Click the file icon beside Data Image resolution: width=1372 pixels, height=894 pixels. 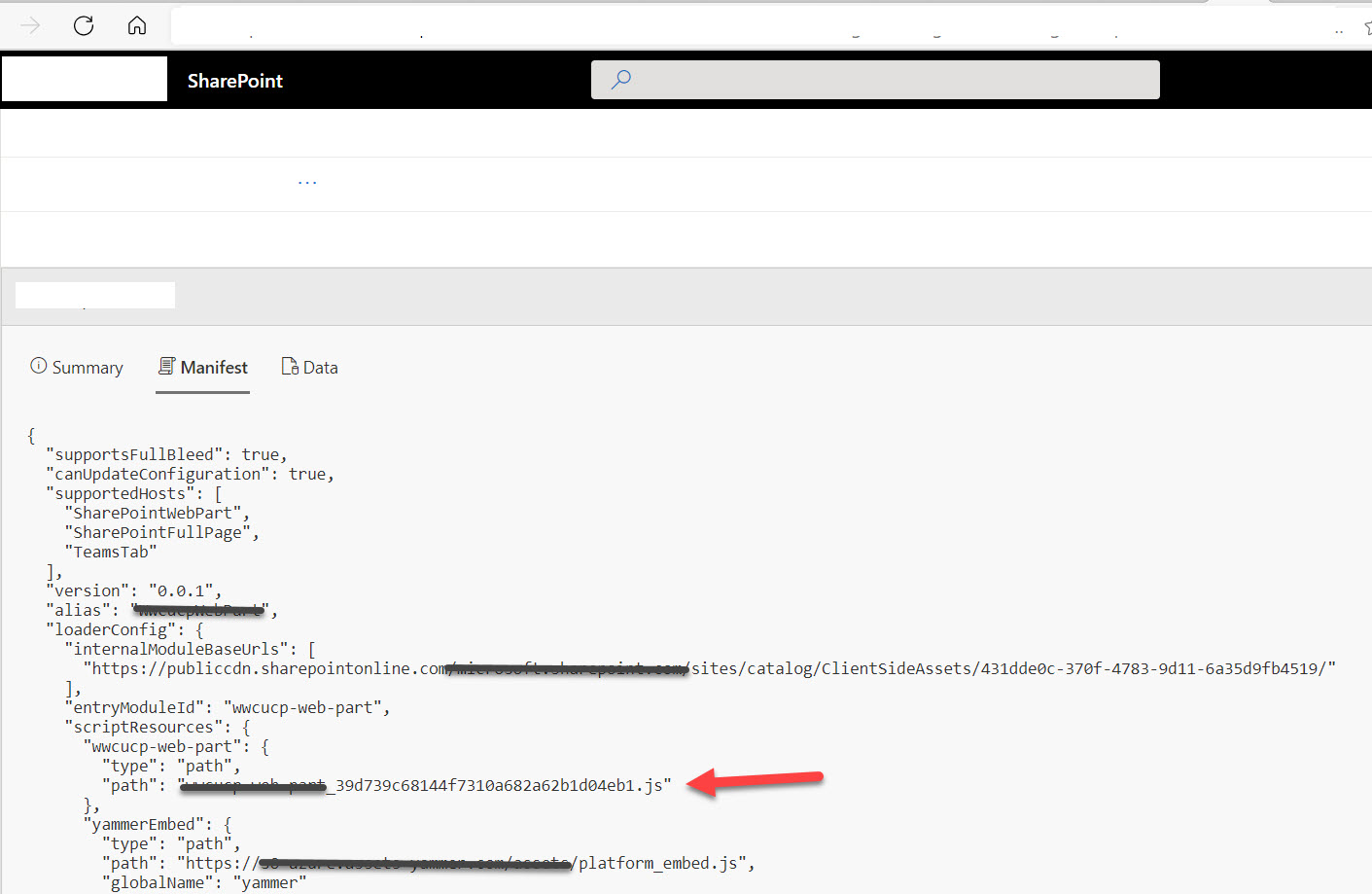click(288, 366)
